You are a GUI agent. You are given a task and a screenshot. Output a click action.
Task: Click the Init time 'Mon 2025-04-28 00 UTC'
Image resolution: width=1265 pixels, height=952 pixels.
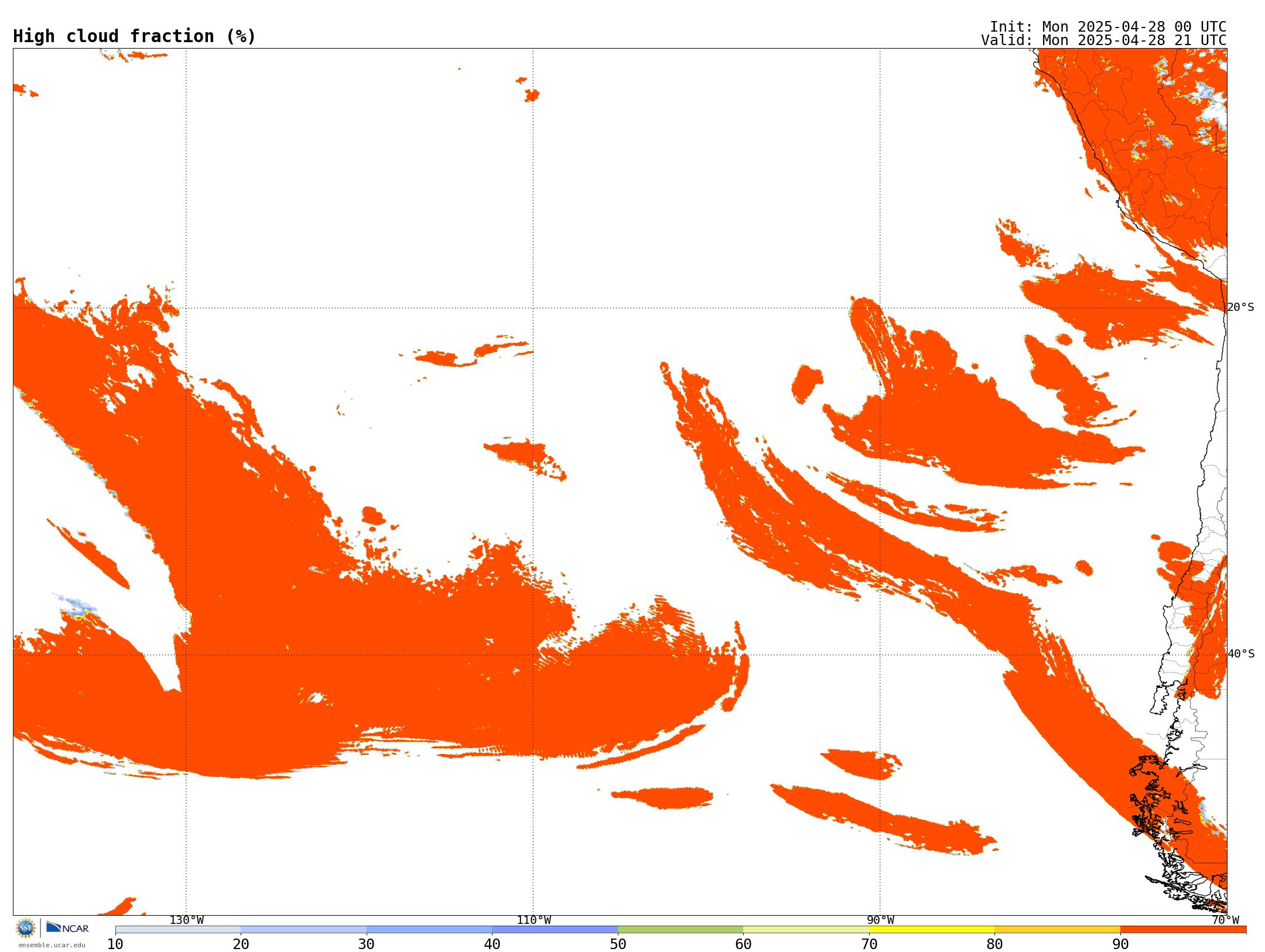(1134, 27)
